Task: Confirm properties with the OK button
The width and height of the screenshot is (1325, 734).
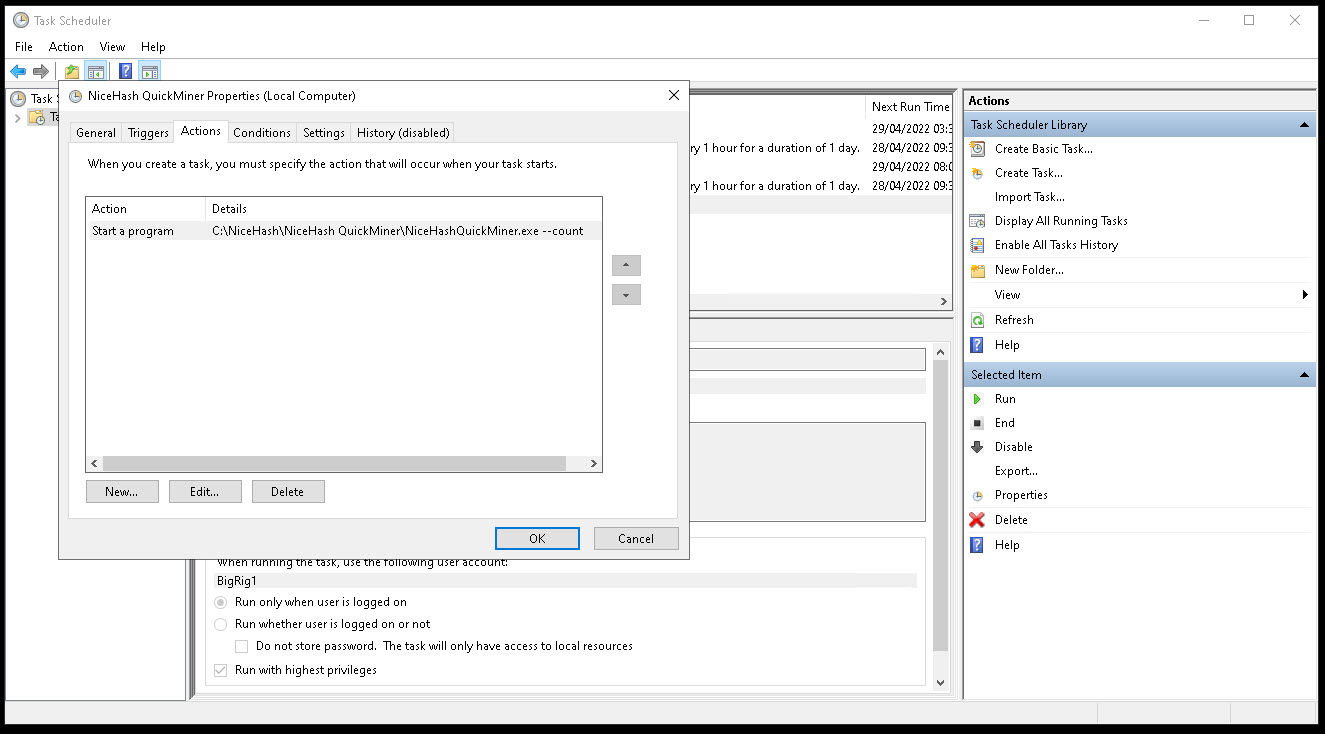Action: [x=537, y=538]
